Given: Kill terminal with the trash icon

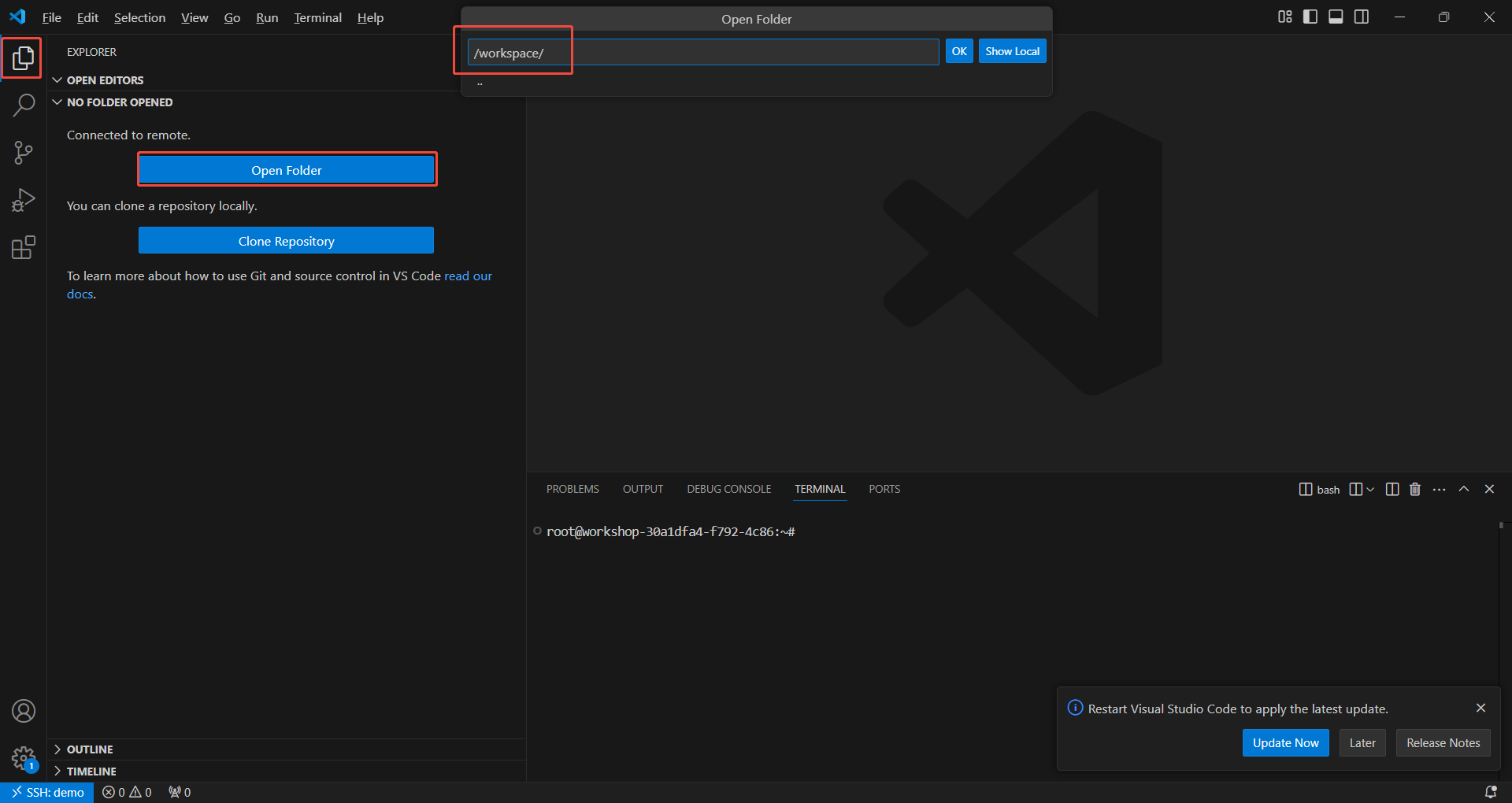Looking at the screenshot, I should click(x=1414, y=489).
